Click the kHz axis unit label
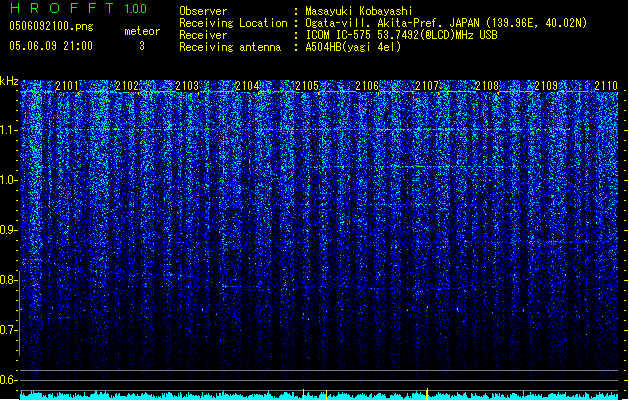629x400 pixels. (9, 81)
